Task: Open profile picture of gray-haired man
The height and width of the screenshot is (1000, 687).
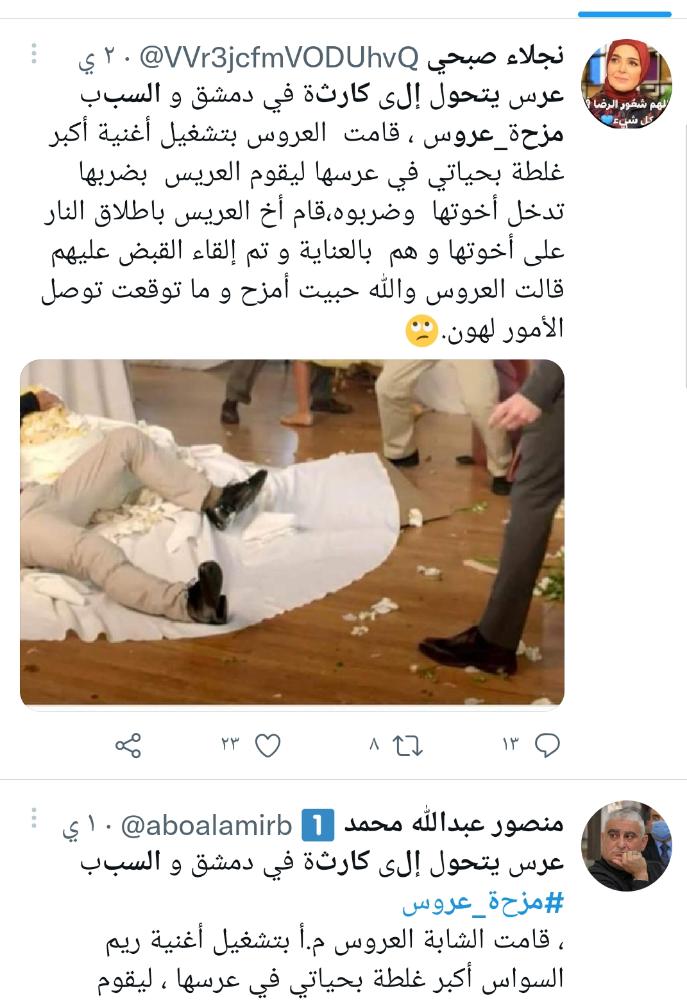Action: pyautogui.click(x=626, y=845)
